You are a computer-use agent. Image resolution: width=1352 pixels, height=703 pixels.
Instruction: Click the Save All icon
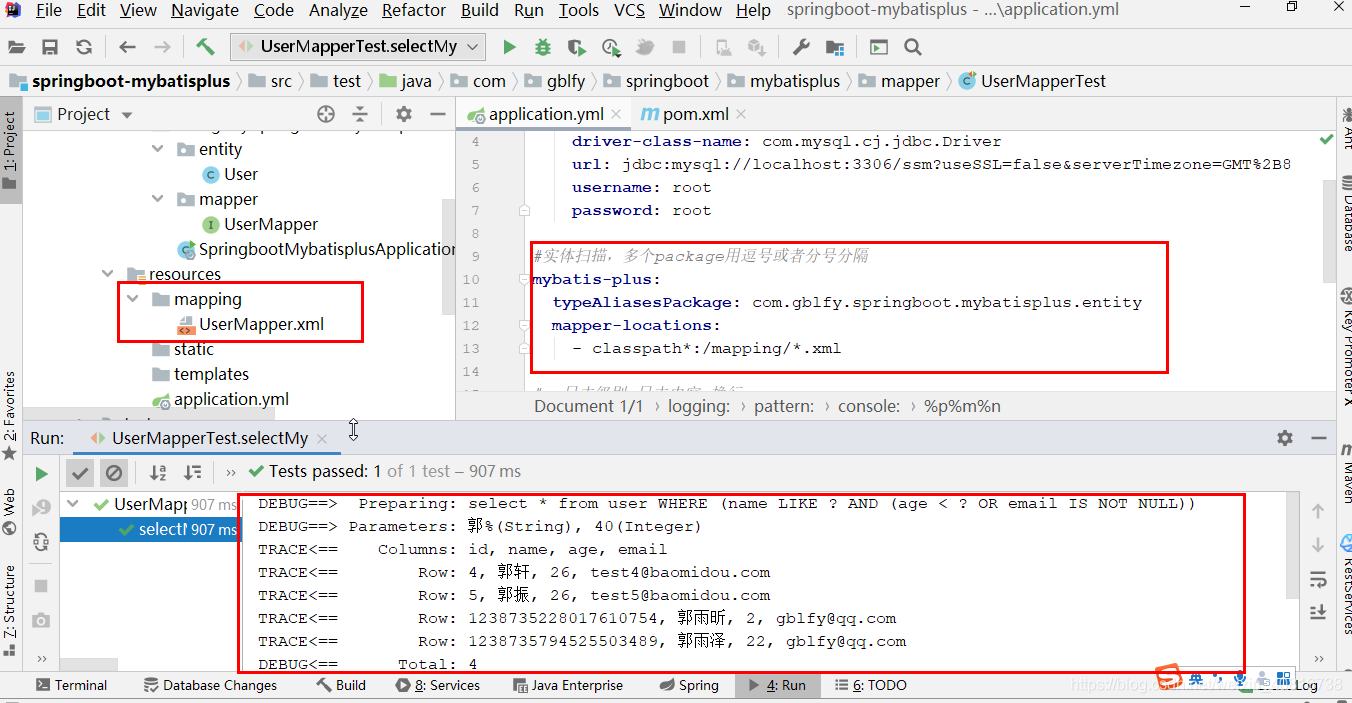pos(50,46)
